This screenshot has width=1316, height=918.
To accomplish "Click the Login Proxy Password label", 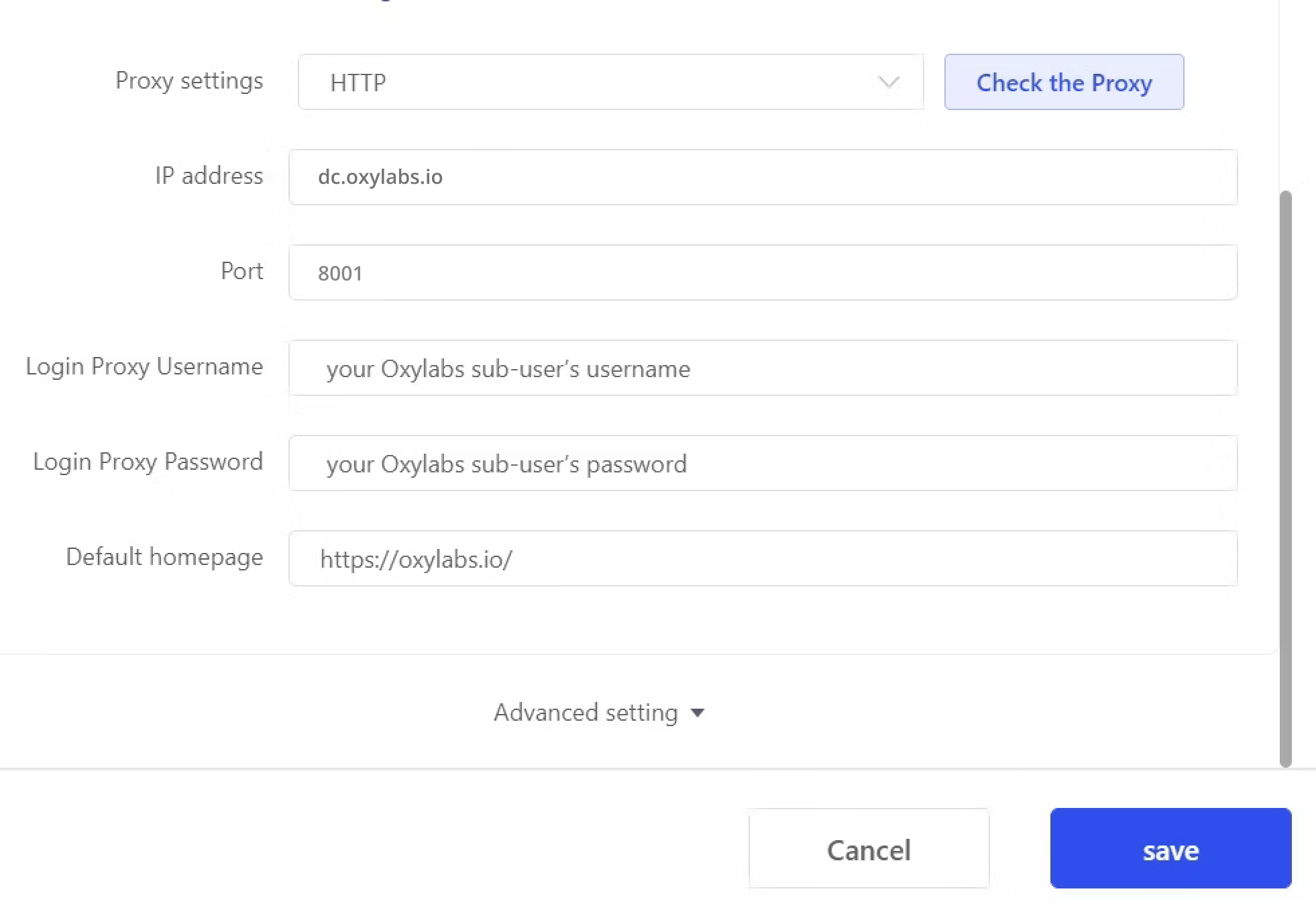I will [x=148, y=462].
